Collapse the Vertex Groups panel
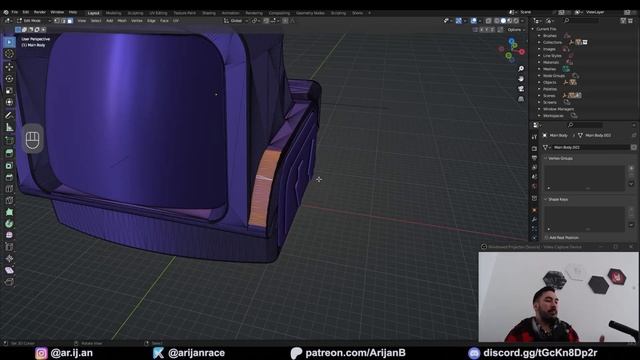Screen dimensions: 640x360 pos(546,158)
